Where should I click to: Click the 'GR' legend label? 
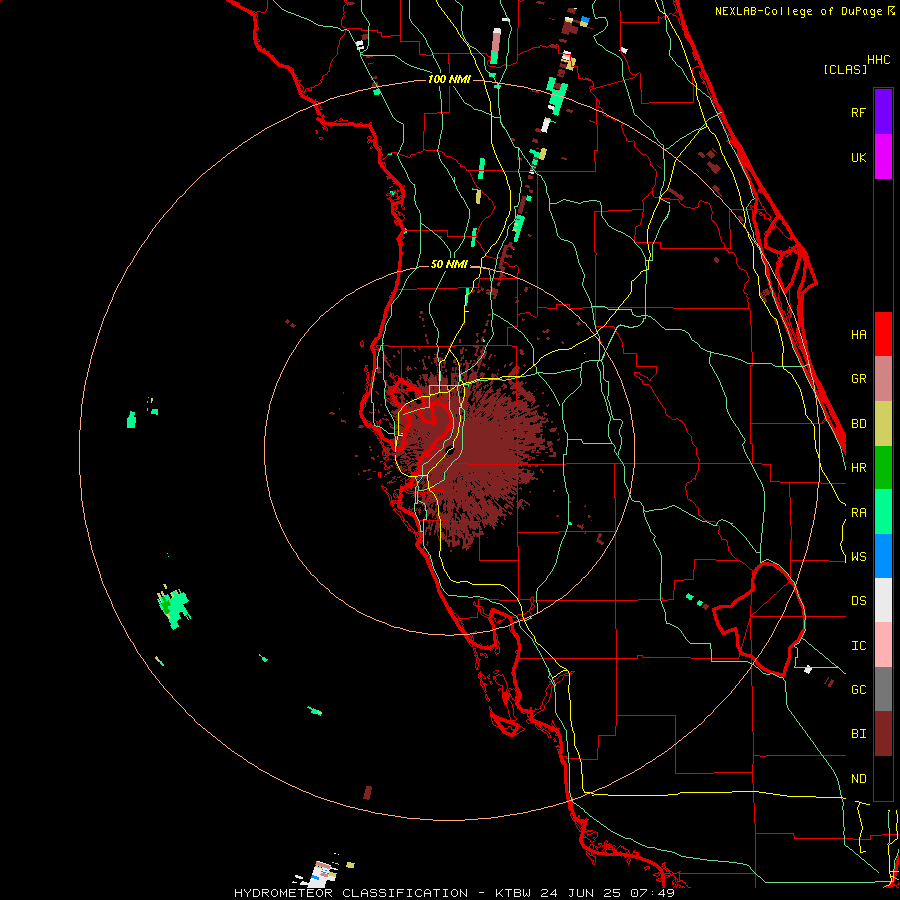pos(858,379)
